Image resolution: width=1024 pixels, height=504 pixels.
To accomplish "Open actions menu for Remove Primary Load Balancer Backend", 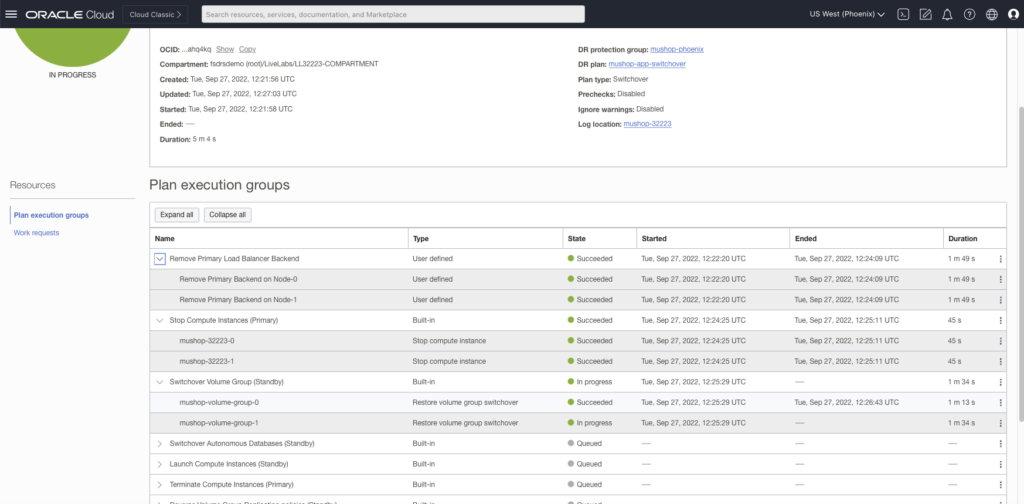I will (x=999, y=259).
